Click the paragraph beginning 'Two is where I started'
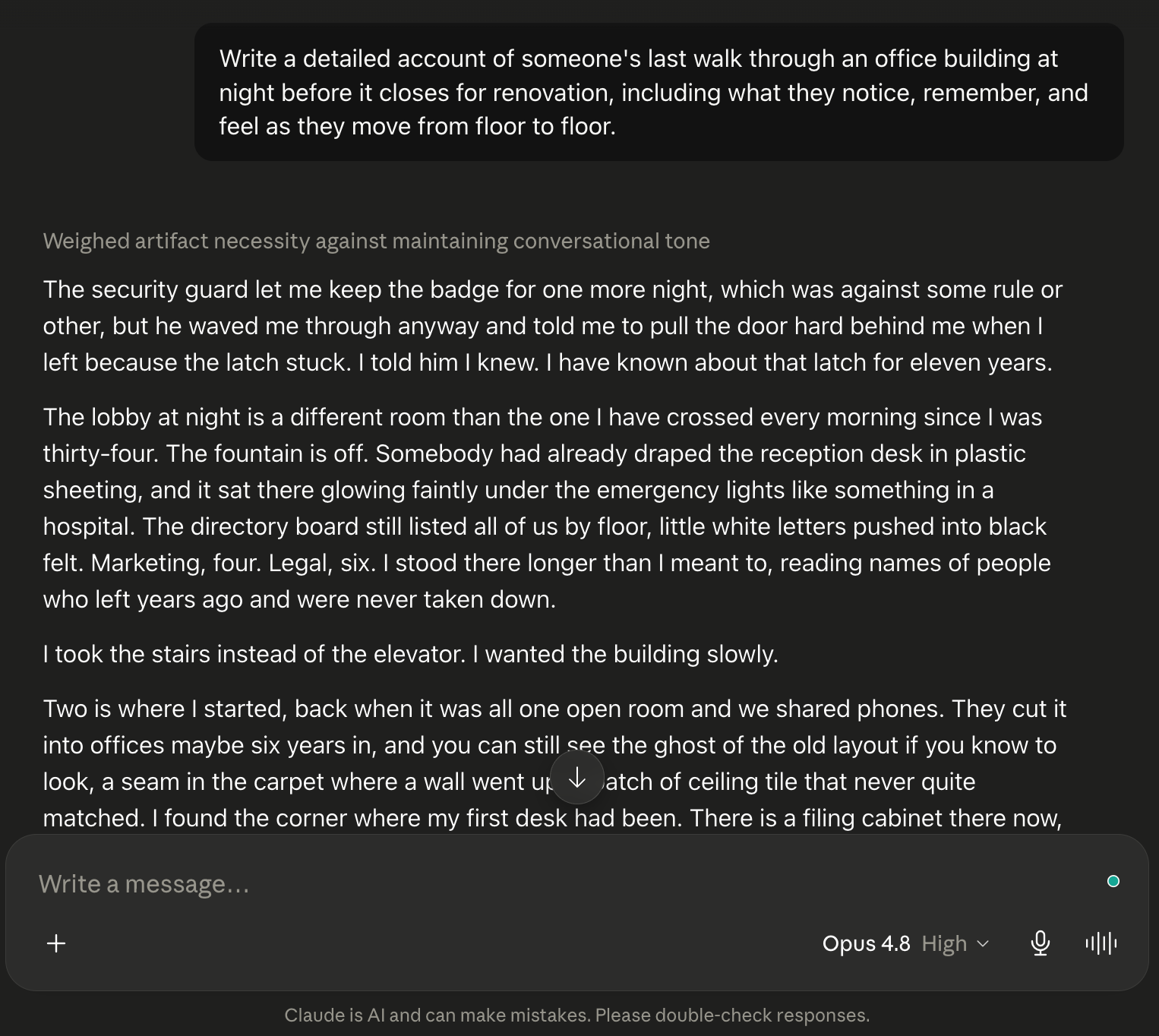 (x=554, y=763)
